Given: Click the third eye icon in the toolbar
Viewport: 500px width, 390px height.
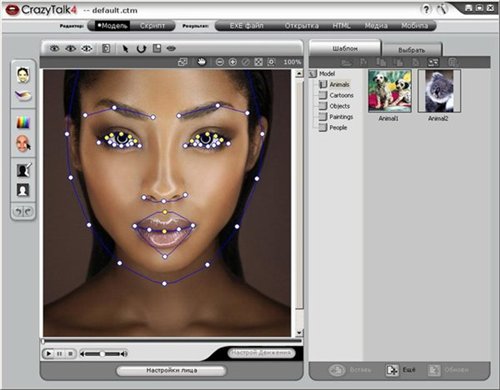Looking at the screenshot, I should point(87,49).
